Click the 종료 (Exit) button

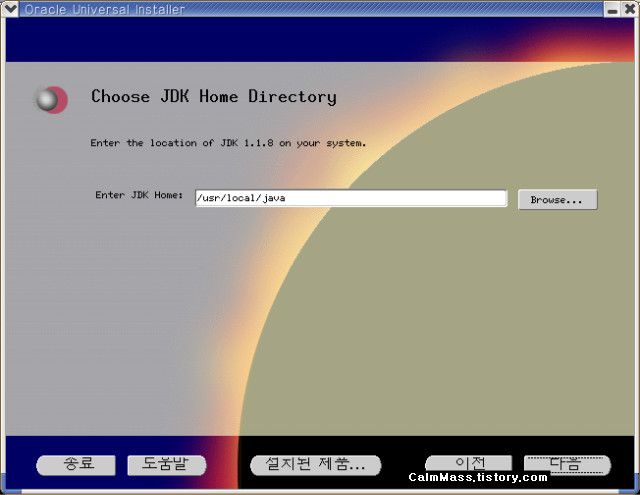tap(76, 465)
